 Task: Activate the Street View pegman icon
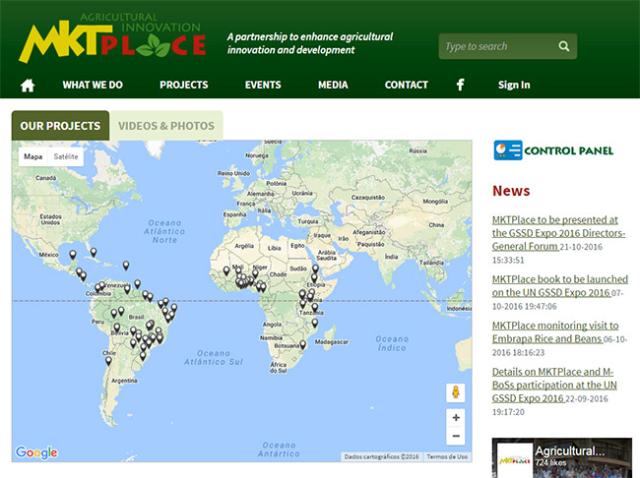[456, 393]
